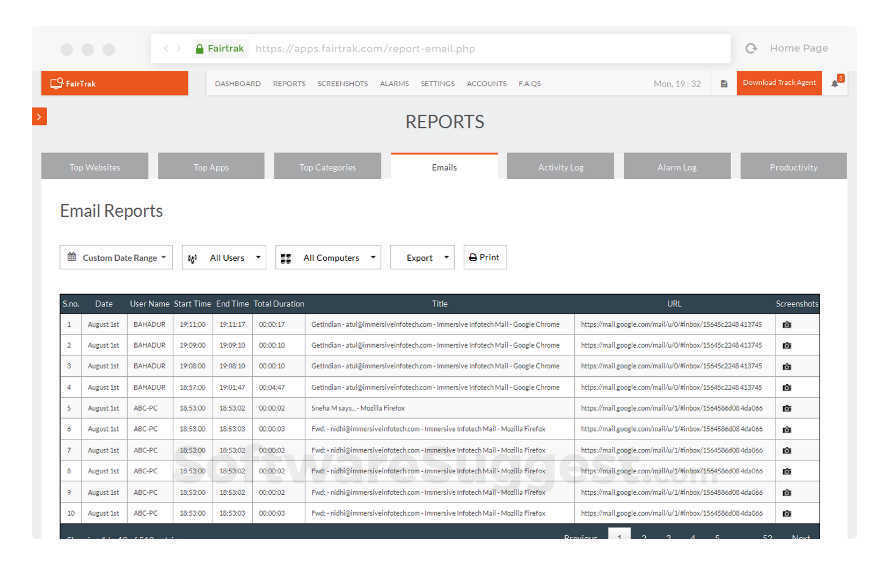Open screenshot camera icon for row 5
Viewport: 890px width, 563px height.
tap(787, 408)
